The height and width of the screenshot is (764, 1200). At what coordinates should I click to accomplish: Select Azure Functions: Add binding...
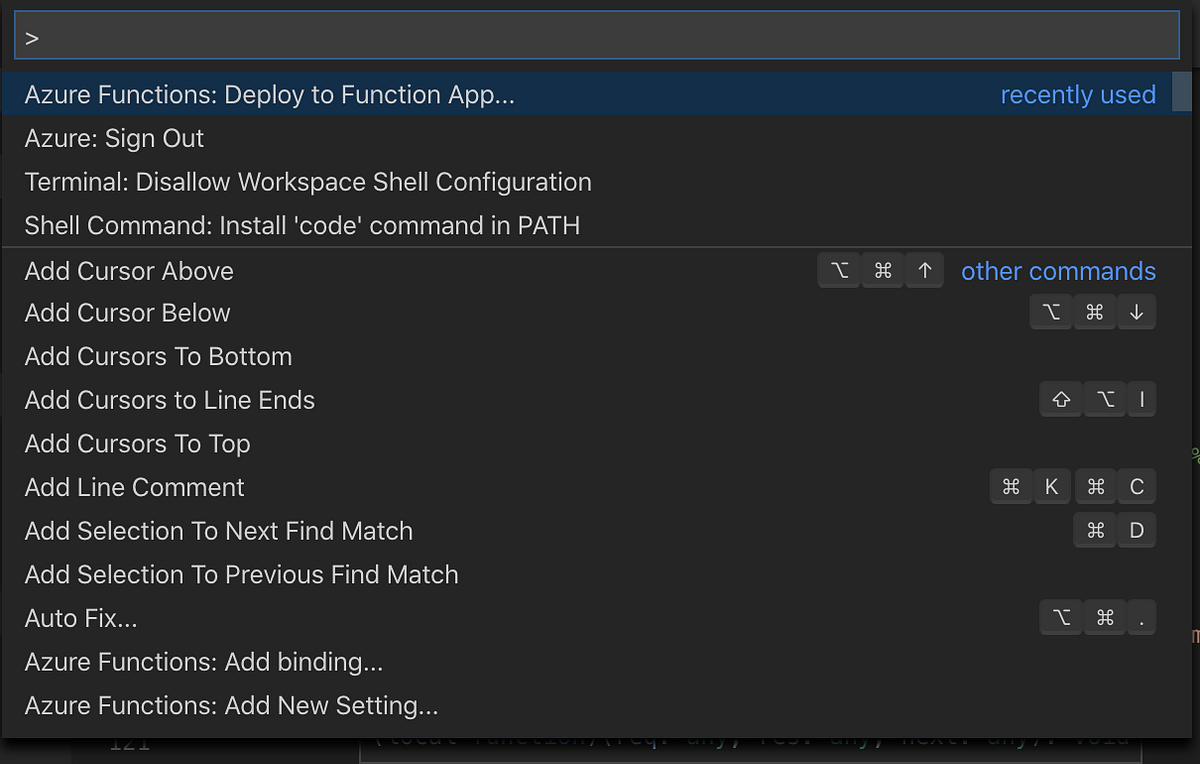point(204,662)
